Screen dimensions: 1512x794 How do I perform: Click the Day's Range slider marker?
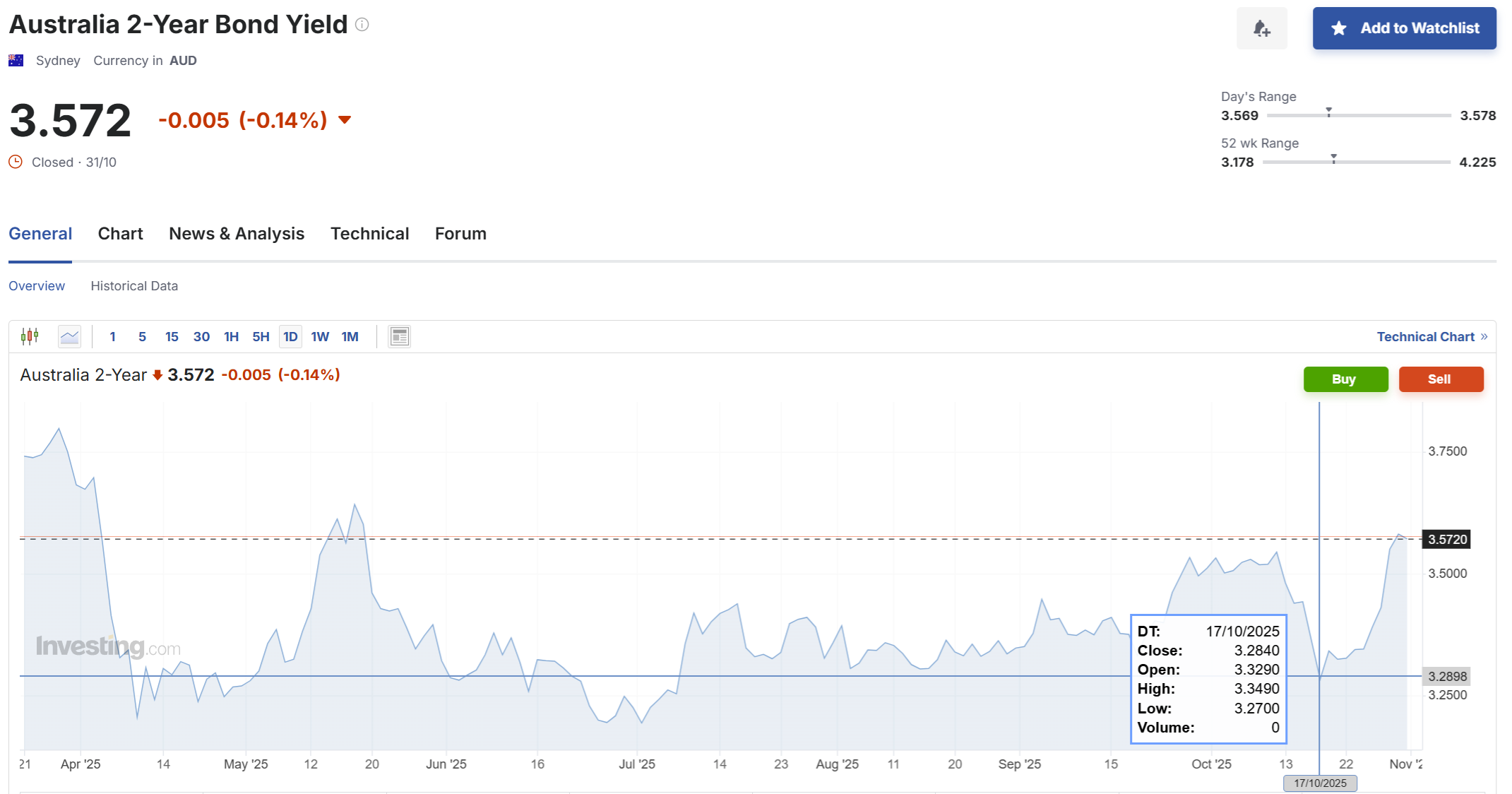tap(1328, 112)
